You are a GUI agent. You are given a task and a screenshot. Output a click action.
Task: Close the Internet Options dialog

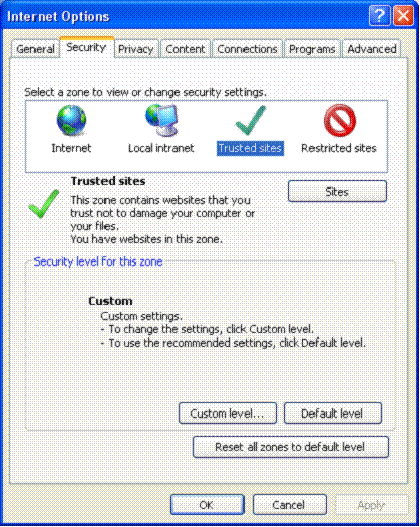[403, 16]
